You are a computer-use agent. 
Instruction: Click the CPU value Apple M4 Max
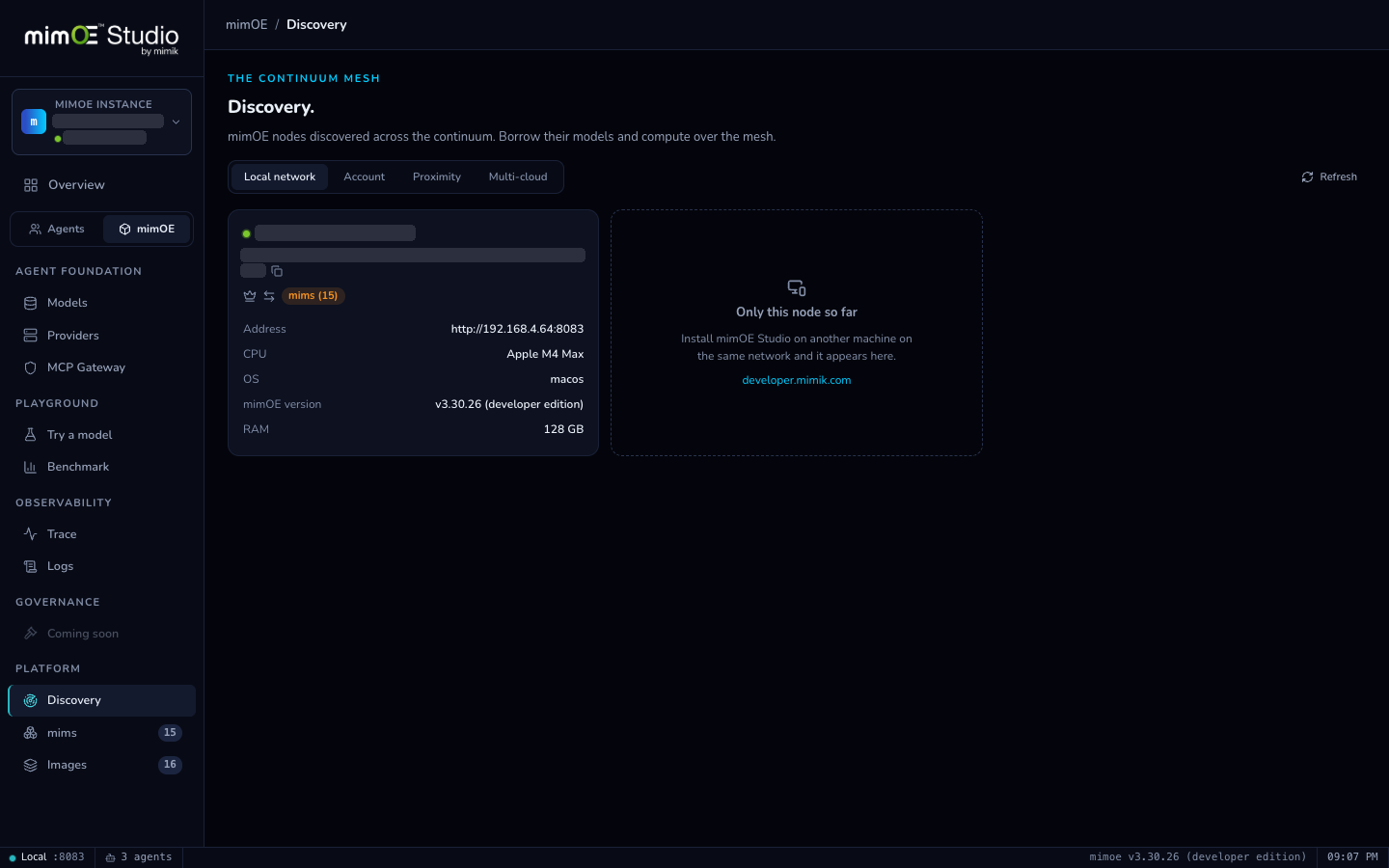(x=545, y=354)
